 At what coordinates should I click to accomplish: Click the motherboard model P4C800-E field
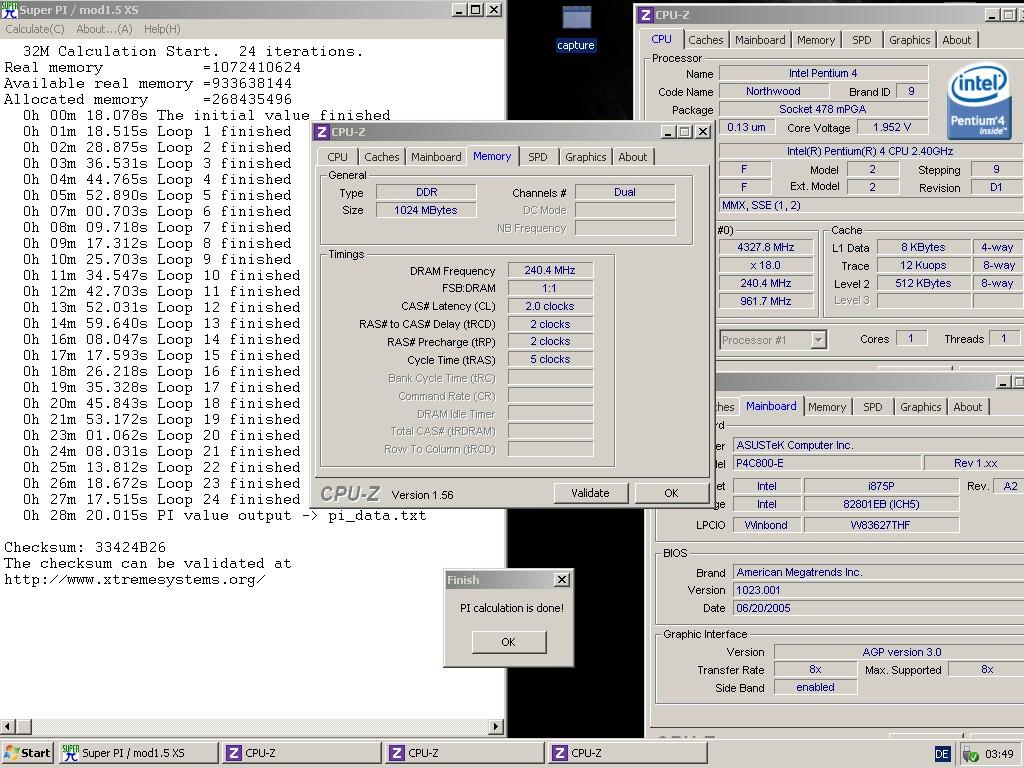(x=827, y=463)
